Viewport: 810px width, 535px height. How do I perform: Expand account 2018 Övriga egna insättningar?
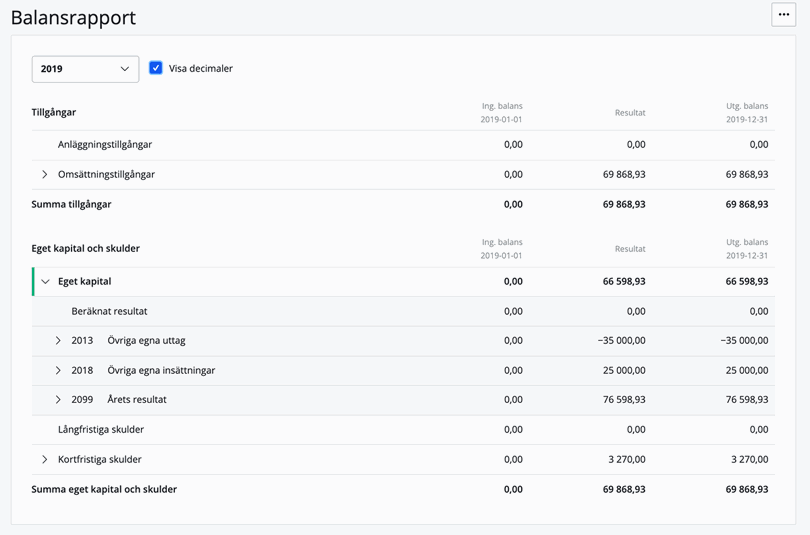coord(58,371)
